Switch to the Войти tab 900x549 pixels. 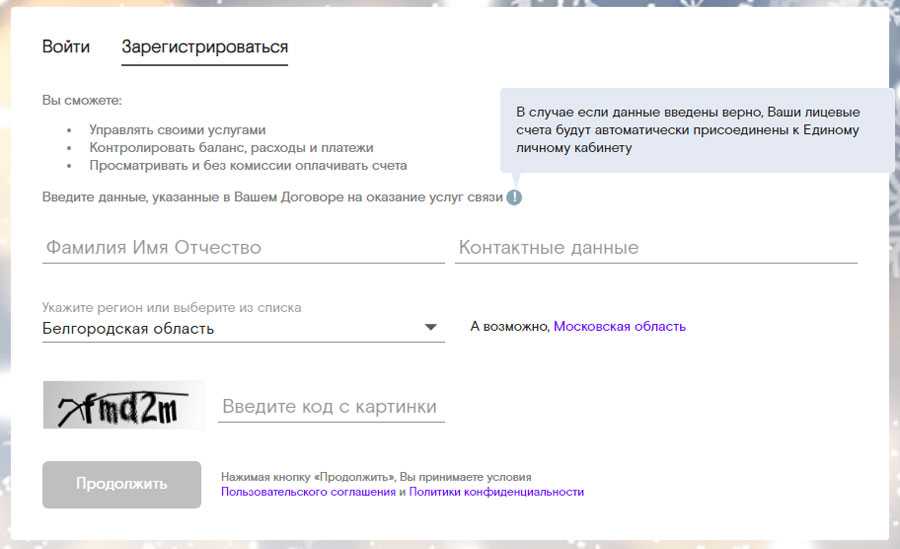coord(66,47)
